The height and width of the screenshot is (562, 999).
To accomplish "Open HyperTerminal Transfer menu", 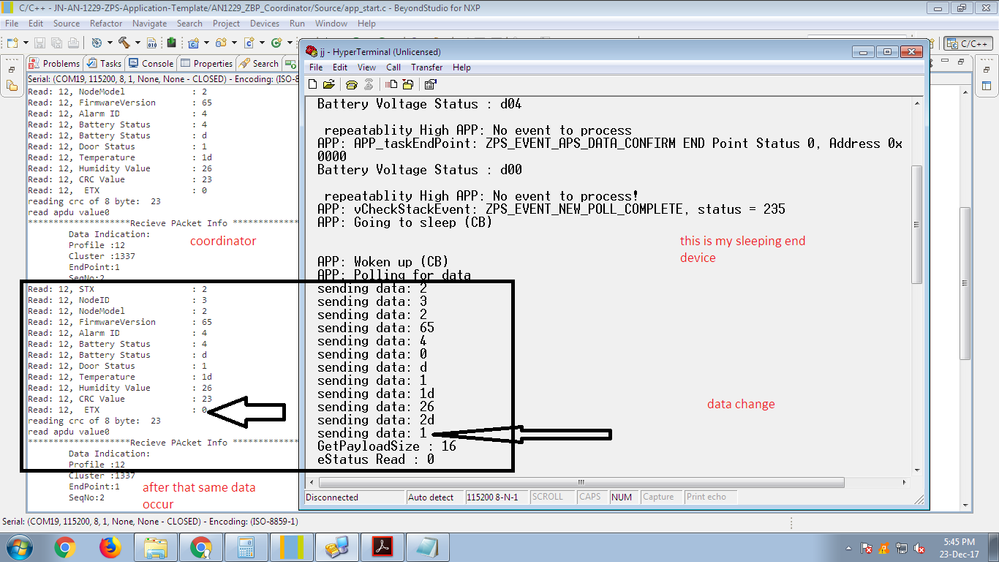I will 427,68.
